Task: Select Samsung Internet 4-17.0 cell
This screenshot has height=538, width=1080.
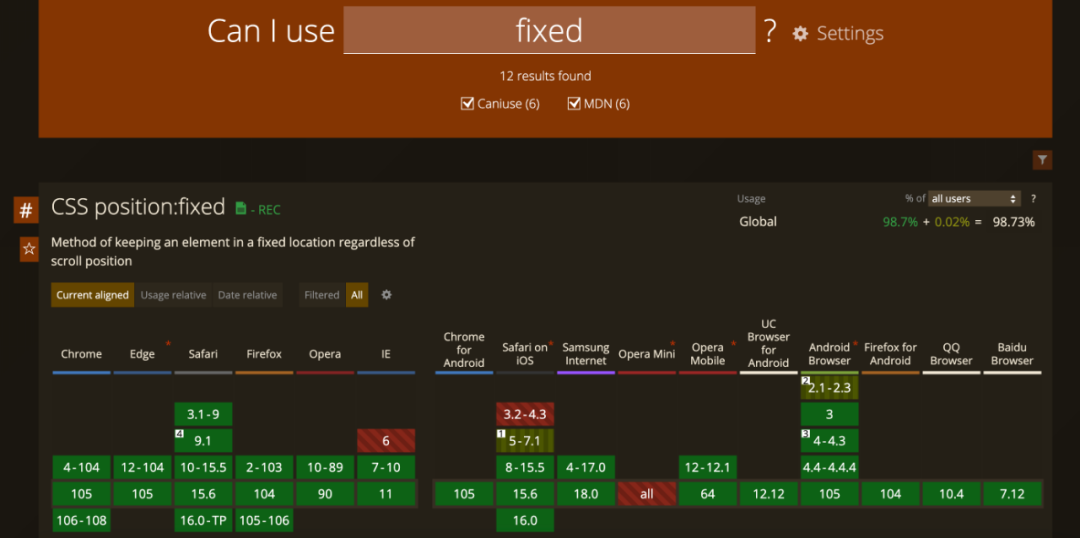Action: (x=586, y=467)
